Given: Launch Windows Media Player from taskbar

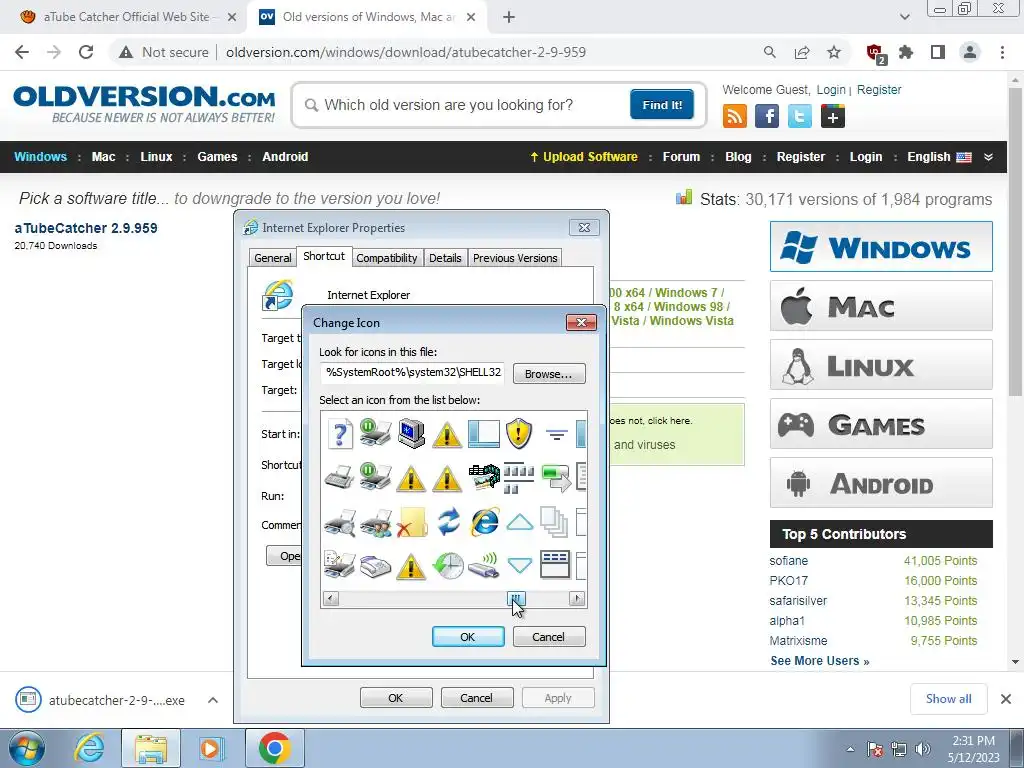Looking at the screenshot, I should 210,748.
